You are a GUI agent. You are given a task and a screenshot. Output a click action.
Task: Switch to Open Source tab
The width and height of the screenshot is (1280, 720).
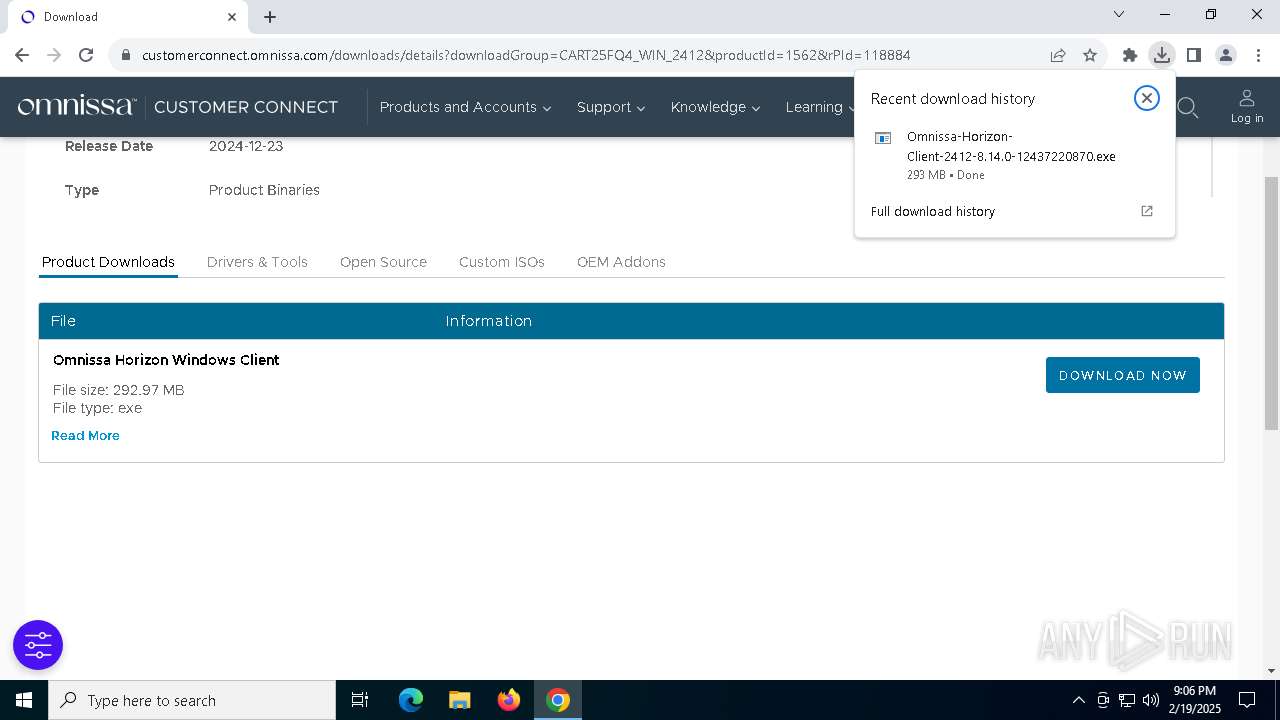383,262
